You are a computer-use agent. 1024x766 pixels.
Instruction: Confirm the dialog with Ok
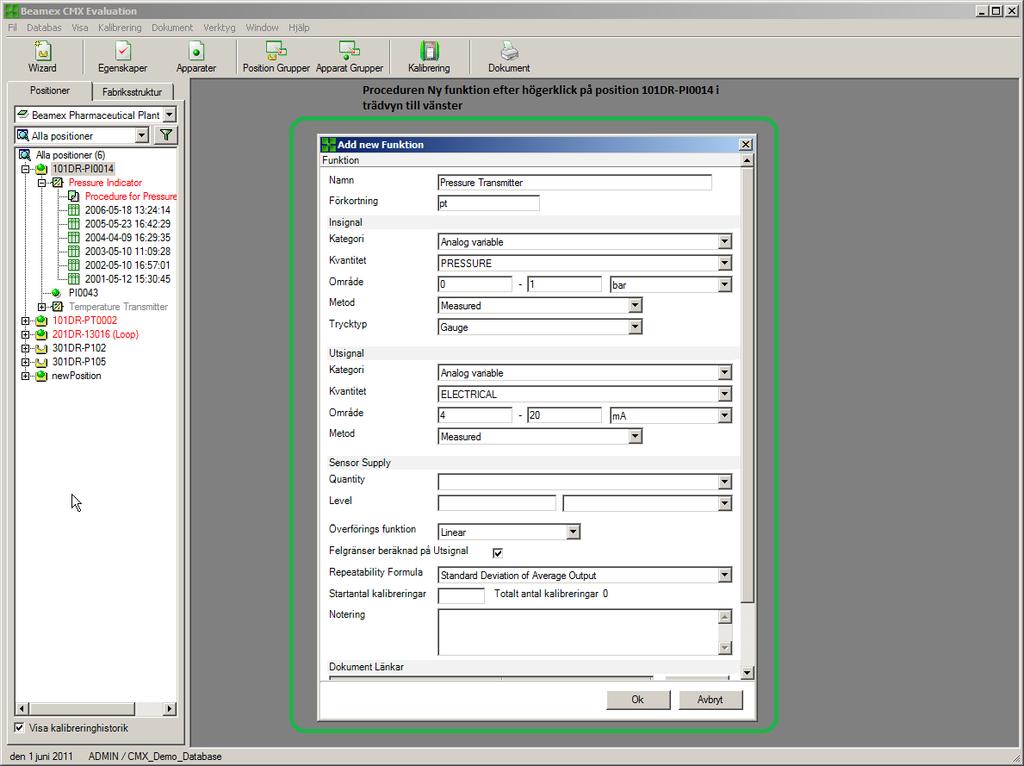(638, 699)
